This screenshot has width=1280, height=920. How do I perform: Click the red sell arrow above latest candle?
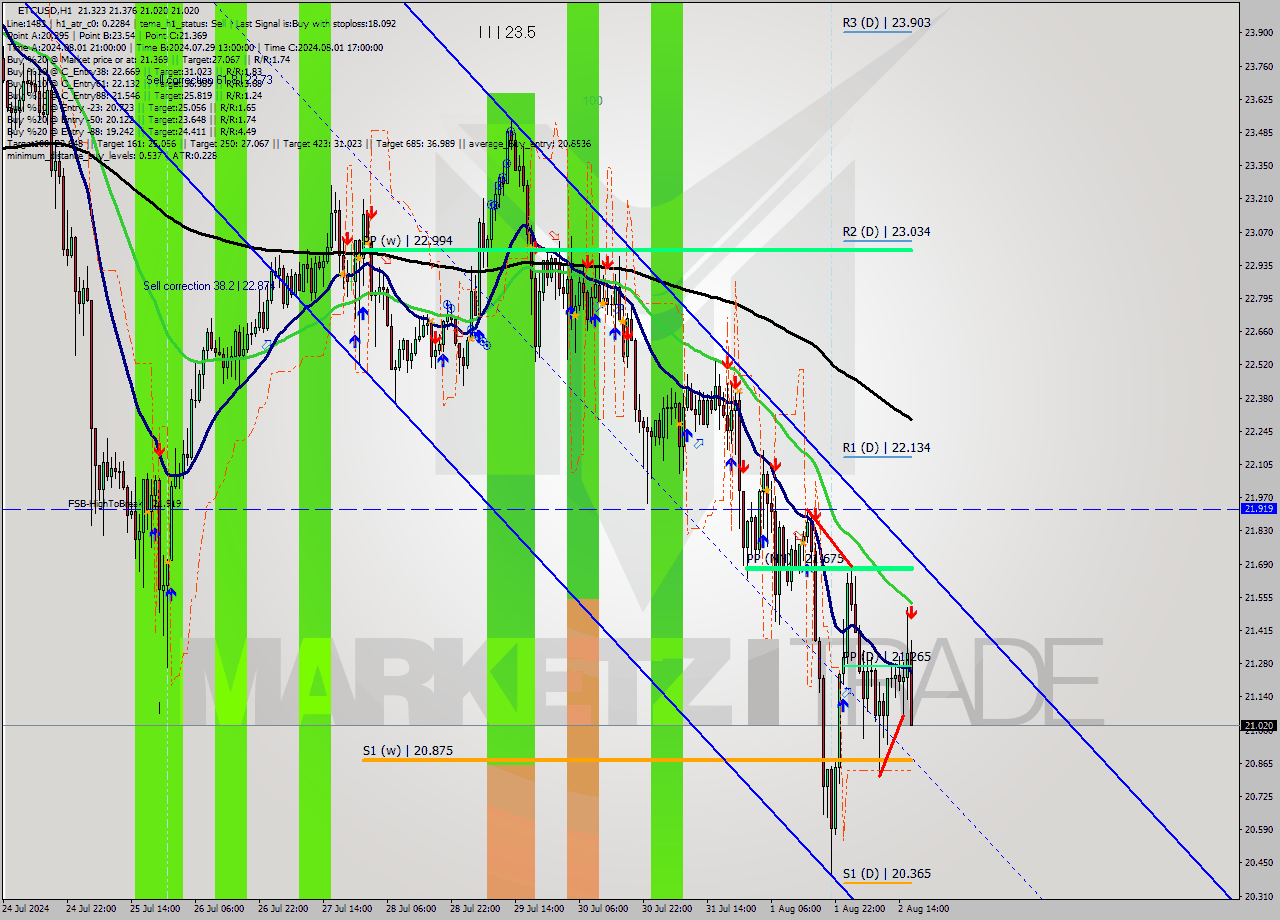(x=911, y=612)
